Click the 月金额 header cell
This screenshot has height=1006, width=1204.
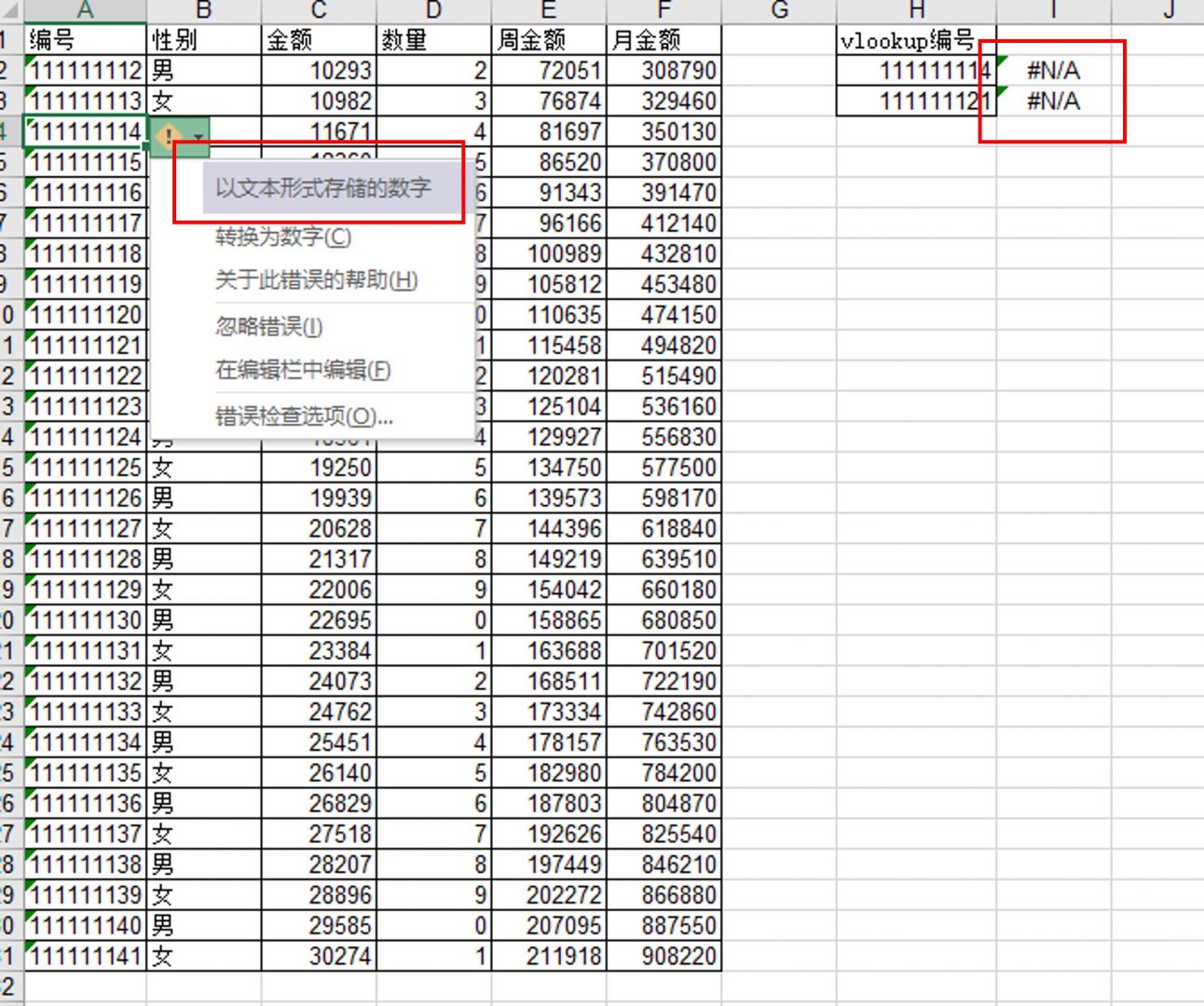(664, 40)
